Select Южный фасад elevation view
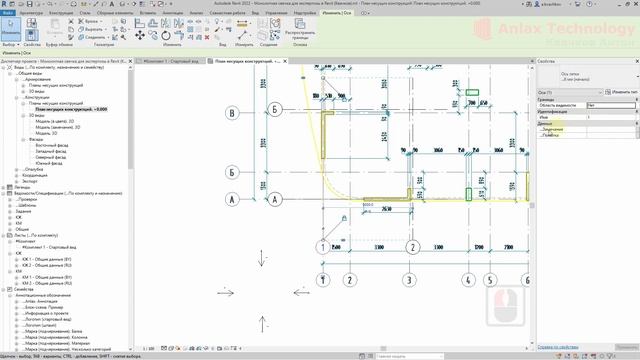The width and height of the screenshot is (640, 360). click(49, 163)
